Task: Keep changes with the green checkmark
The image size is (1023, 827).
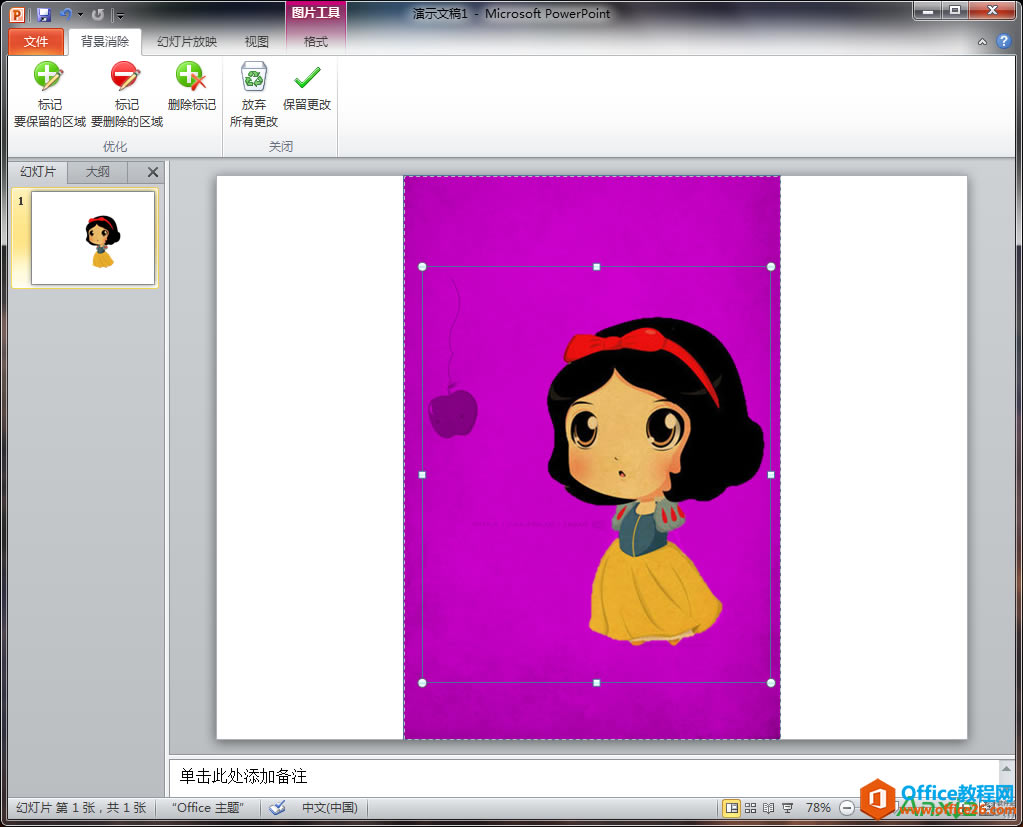Action: click(x=307, y=86)
